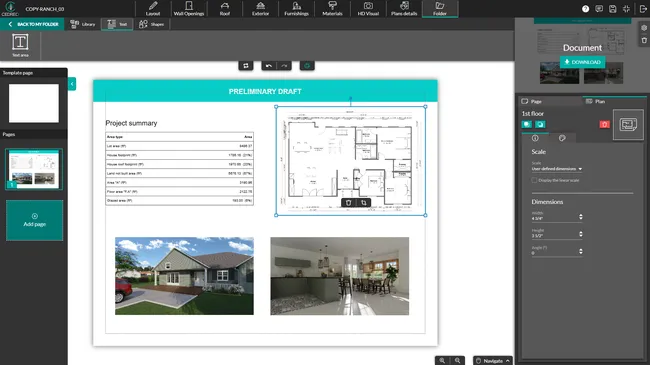Zoom out on the page
Image resolution: width=650 pixels, height=365 pixels.
pos(457,361)
